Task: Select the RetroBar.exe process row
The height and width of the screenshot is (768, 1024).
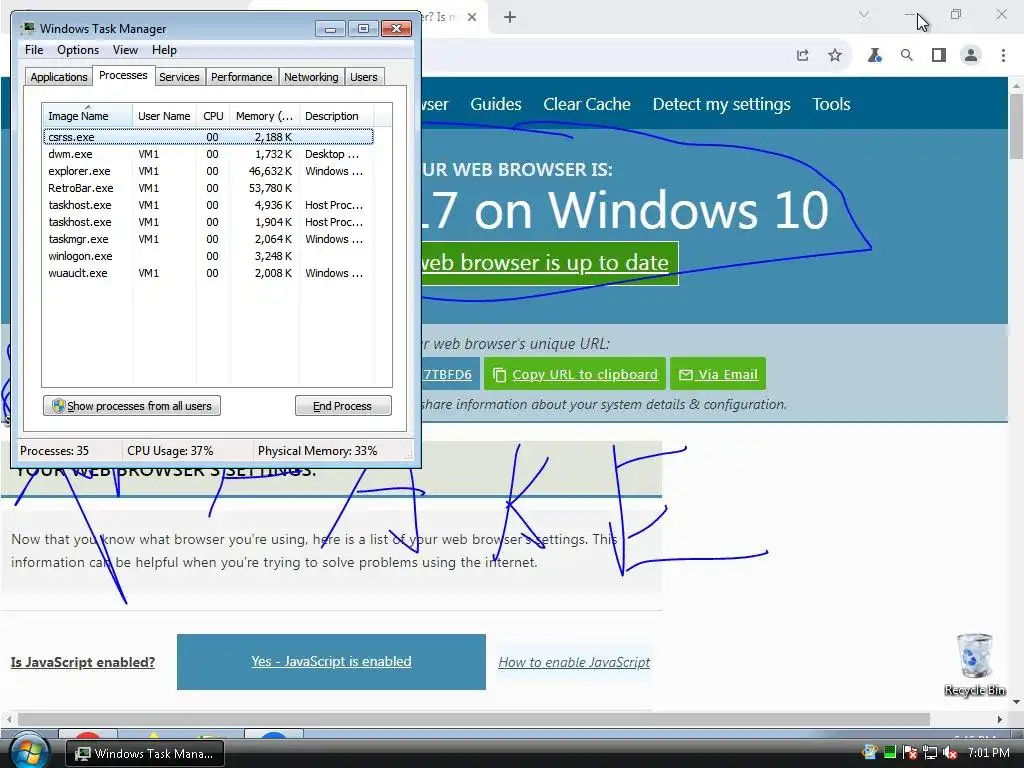Action: [x=208, y=188]
